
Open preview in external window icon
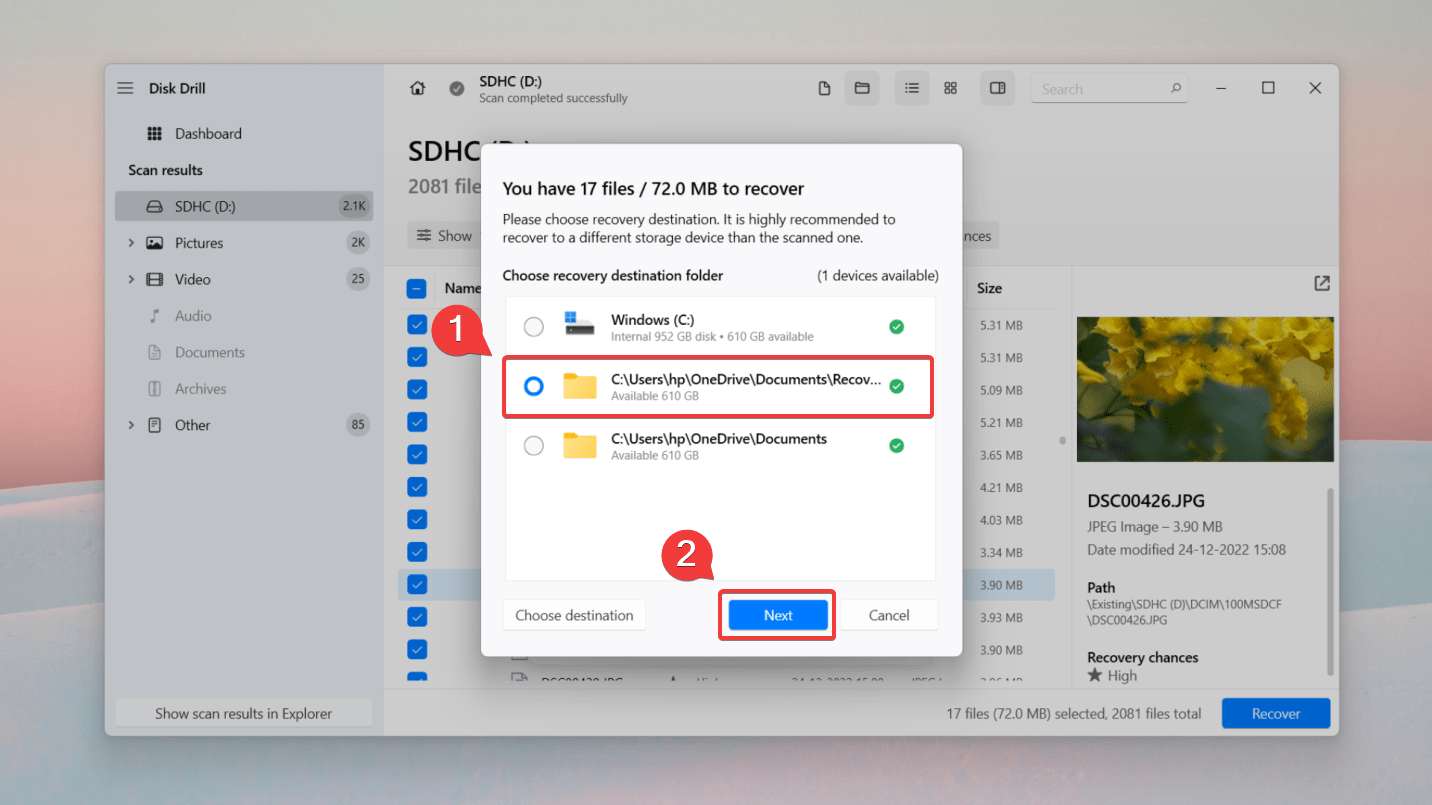coord(1322,284)
